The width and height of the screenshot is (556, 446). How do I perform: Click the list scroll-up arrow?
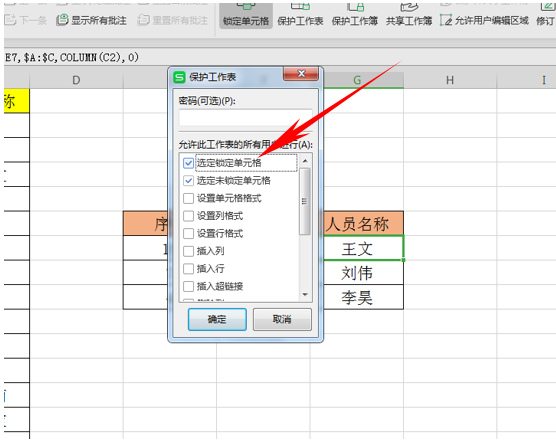305,161
